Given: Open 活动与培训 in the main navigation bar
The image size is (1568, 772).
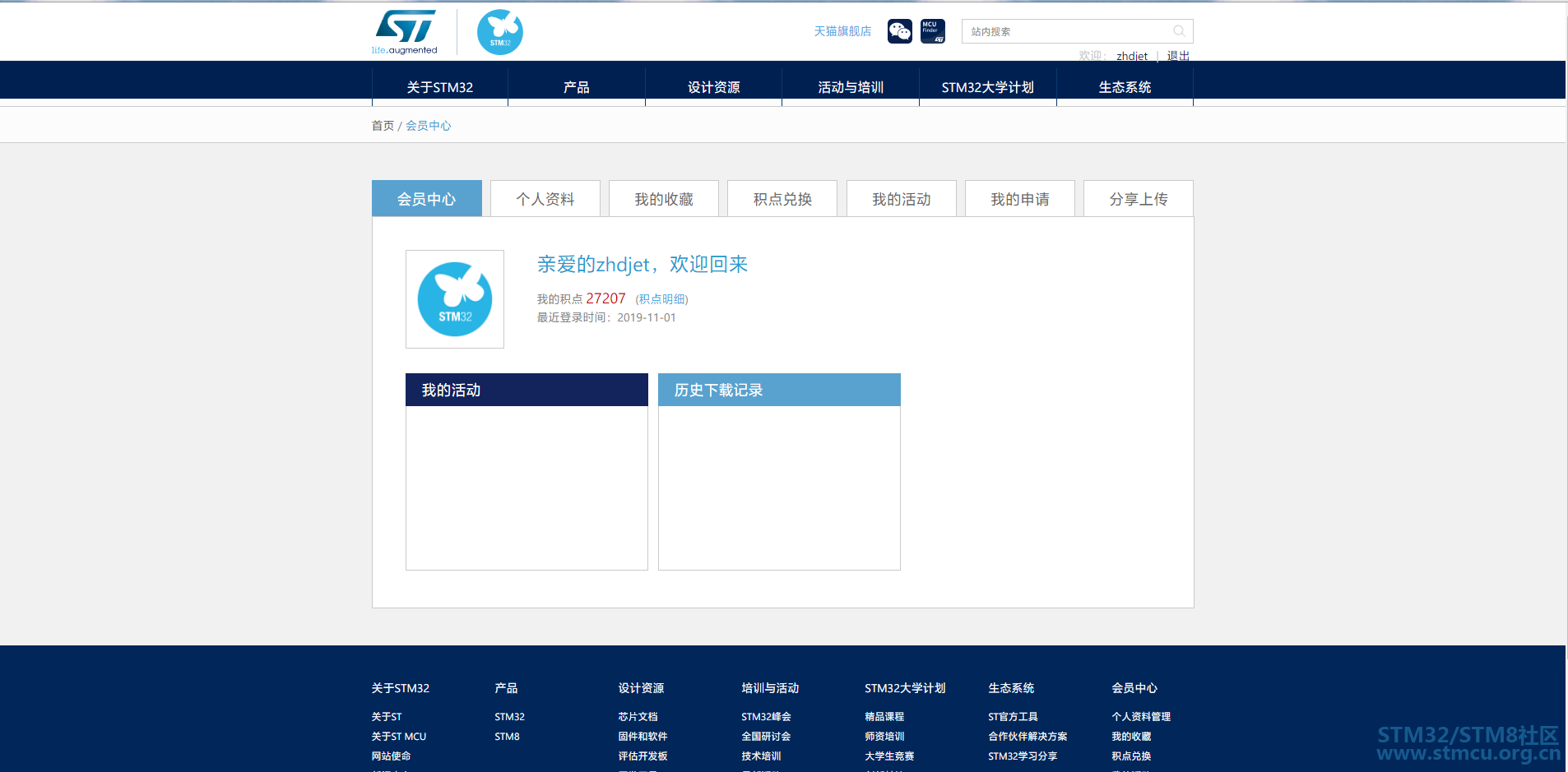Looking at the screenshot, I should [851, 87].
